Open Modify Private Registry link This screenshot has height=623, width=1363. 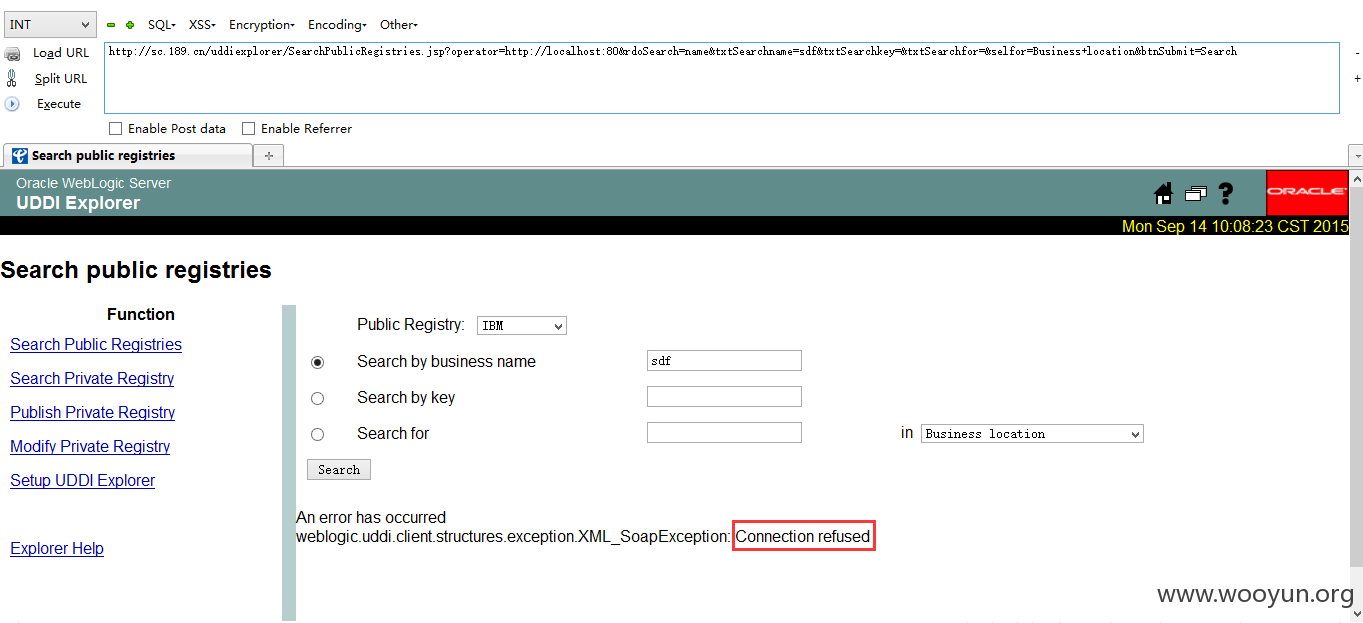coord(90,446)
